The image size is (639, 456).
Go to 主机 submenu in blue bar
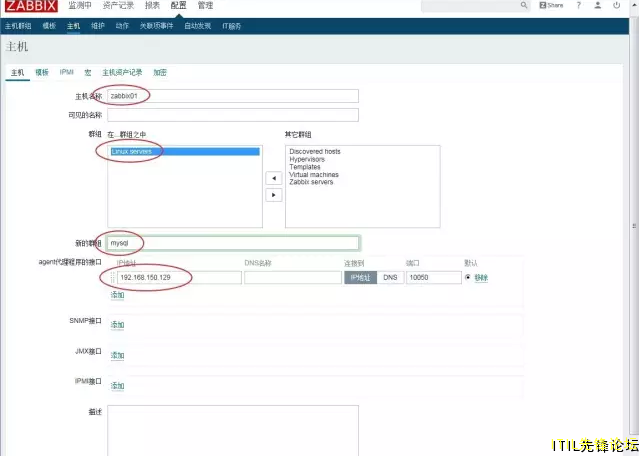coord(73,26)
